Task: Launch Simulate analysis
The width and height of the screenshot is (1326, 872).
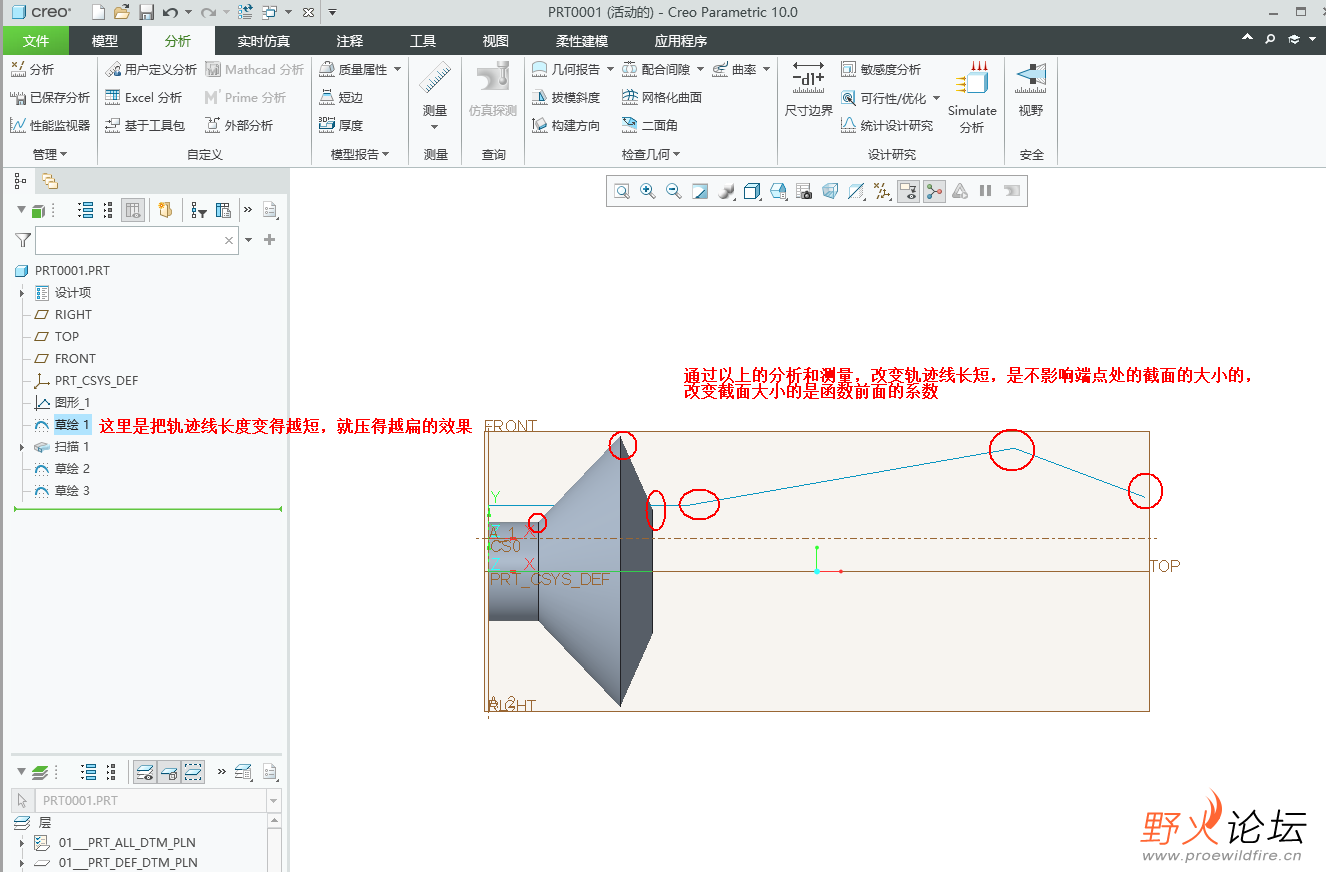Action: 972,97
